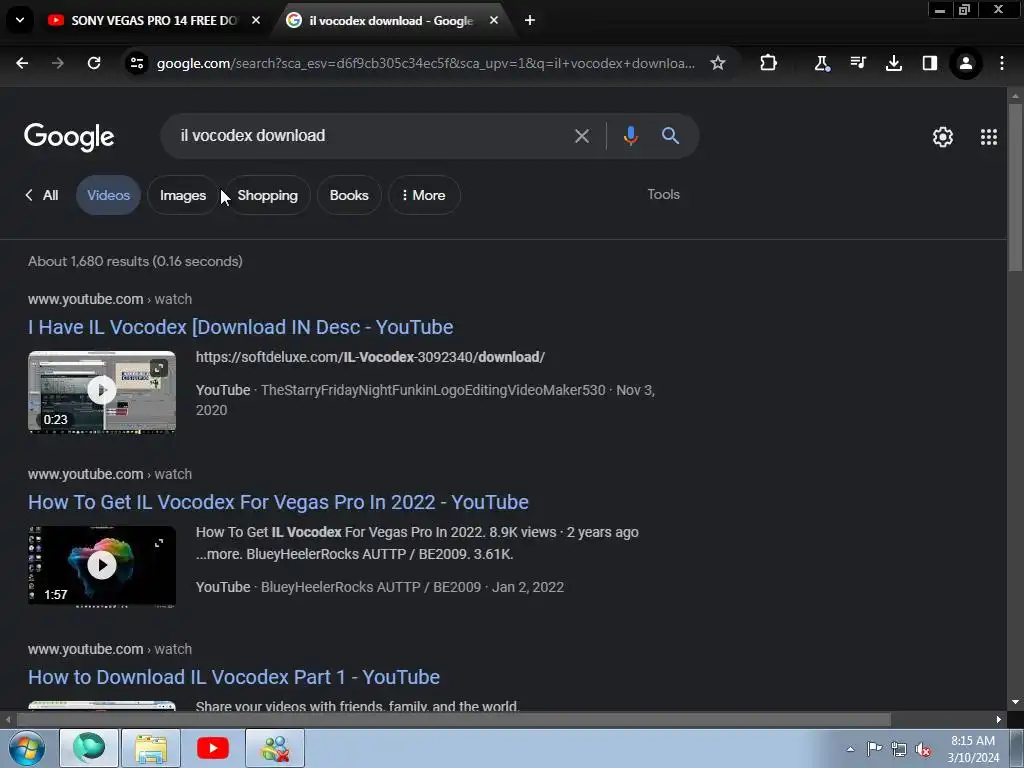Open the search Tools options
1024x768 pixels.
pyautogui.click(x=664, y=194)
